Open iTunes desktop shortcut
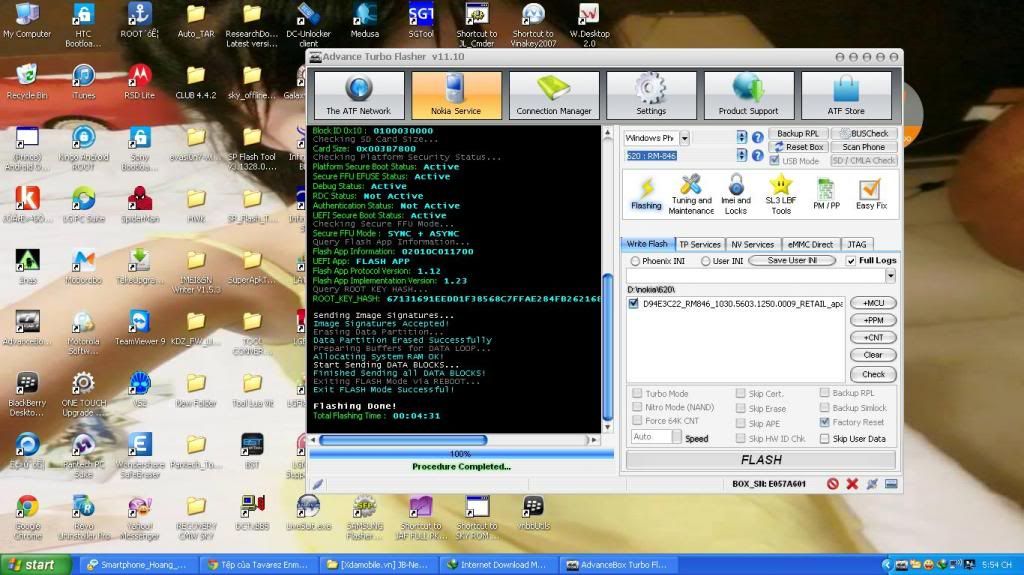The width and height of the screenshot is (1024, 575). (x=84, y=82)
